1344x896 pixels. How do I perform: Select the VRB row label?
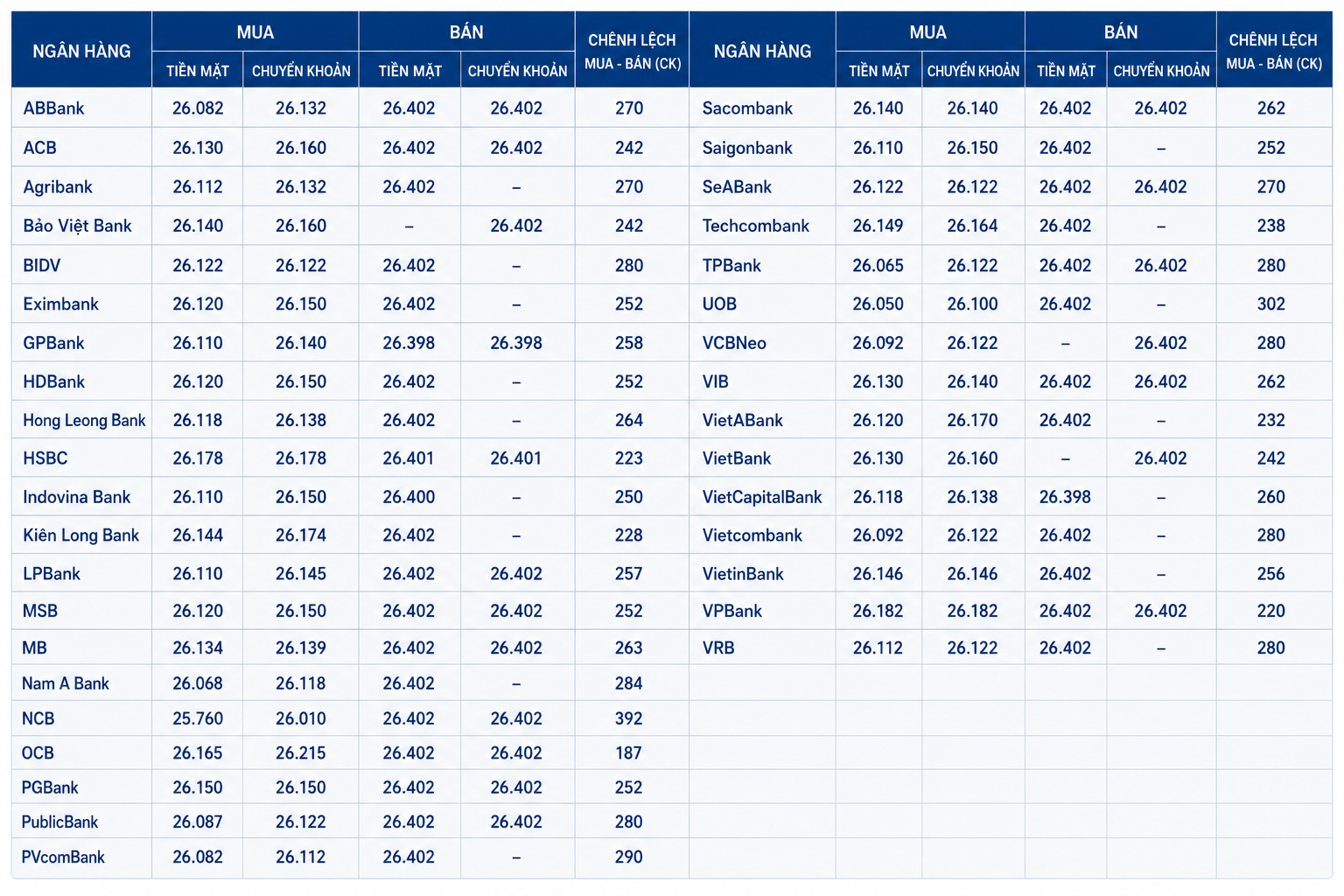[718, 648]
